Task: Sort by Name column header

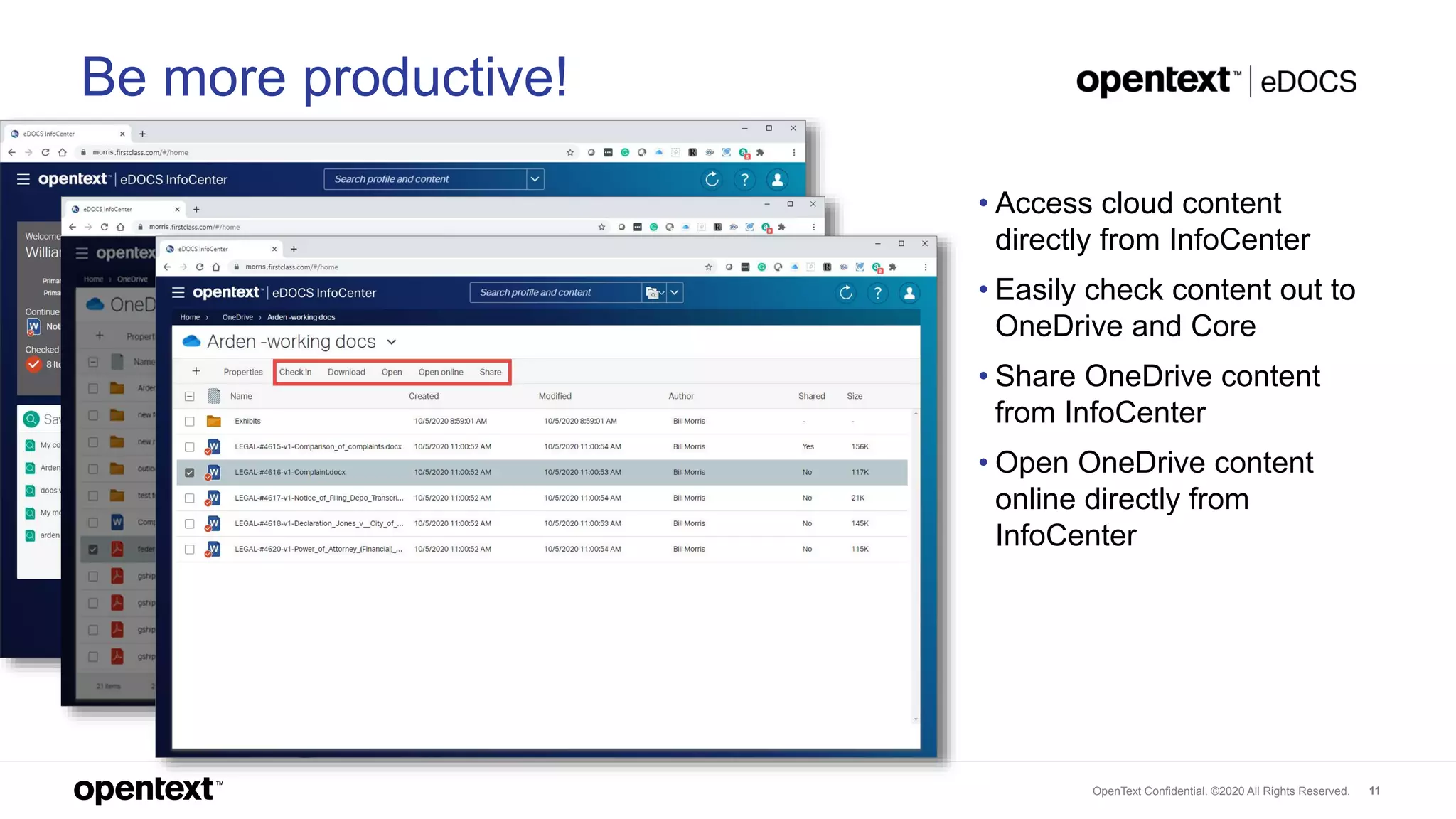Action: tap(241, 396)
